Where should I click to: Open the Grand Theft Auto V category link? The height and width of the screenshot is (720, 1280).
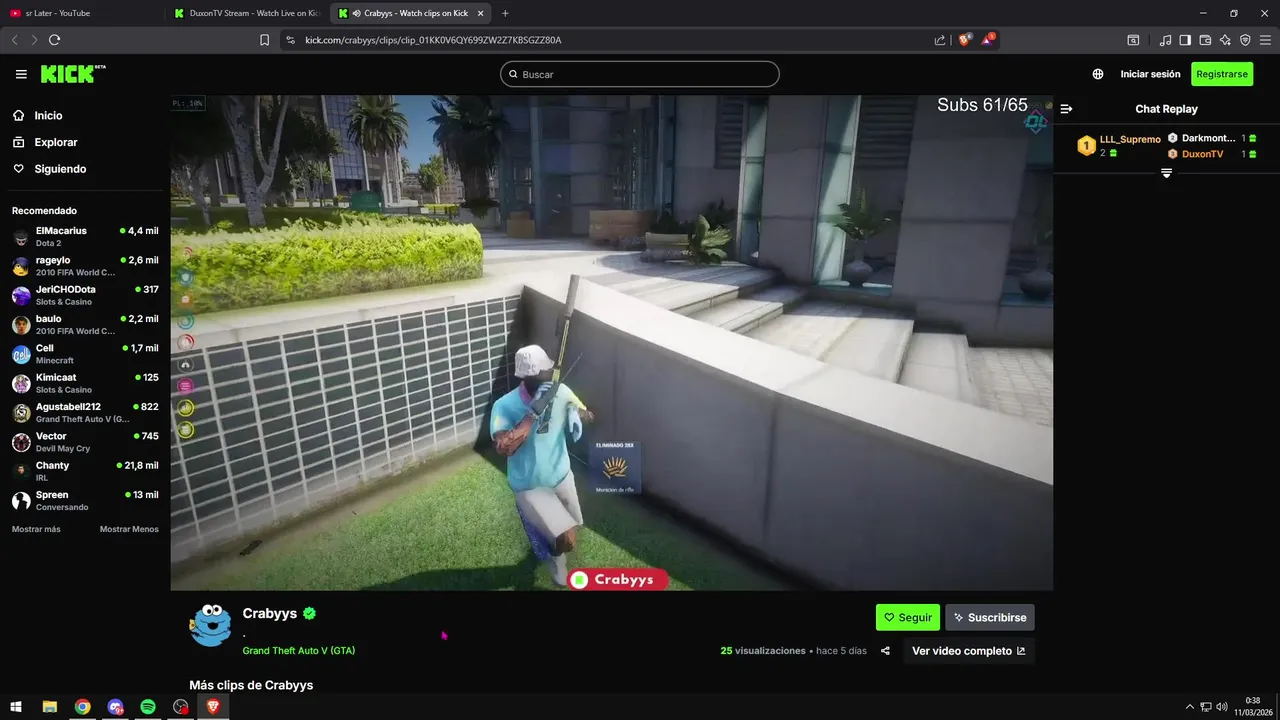(299, 651)
